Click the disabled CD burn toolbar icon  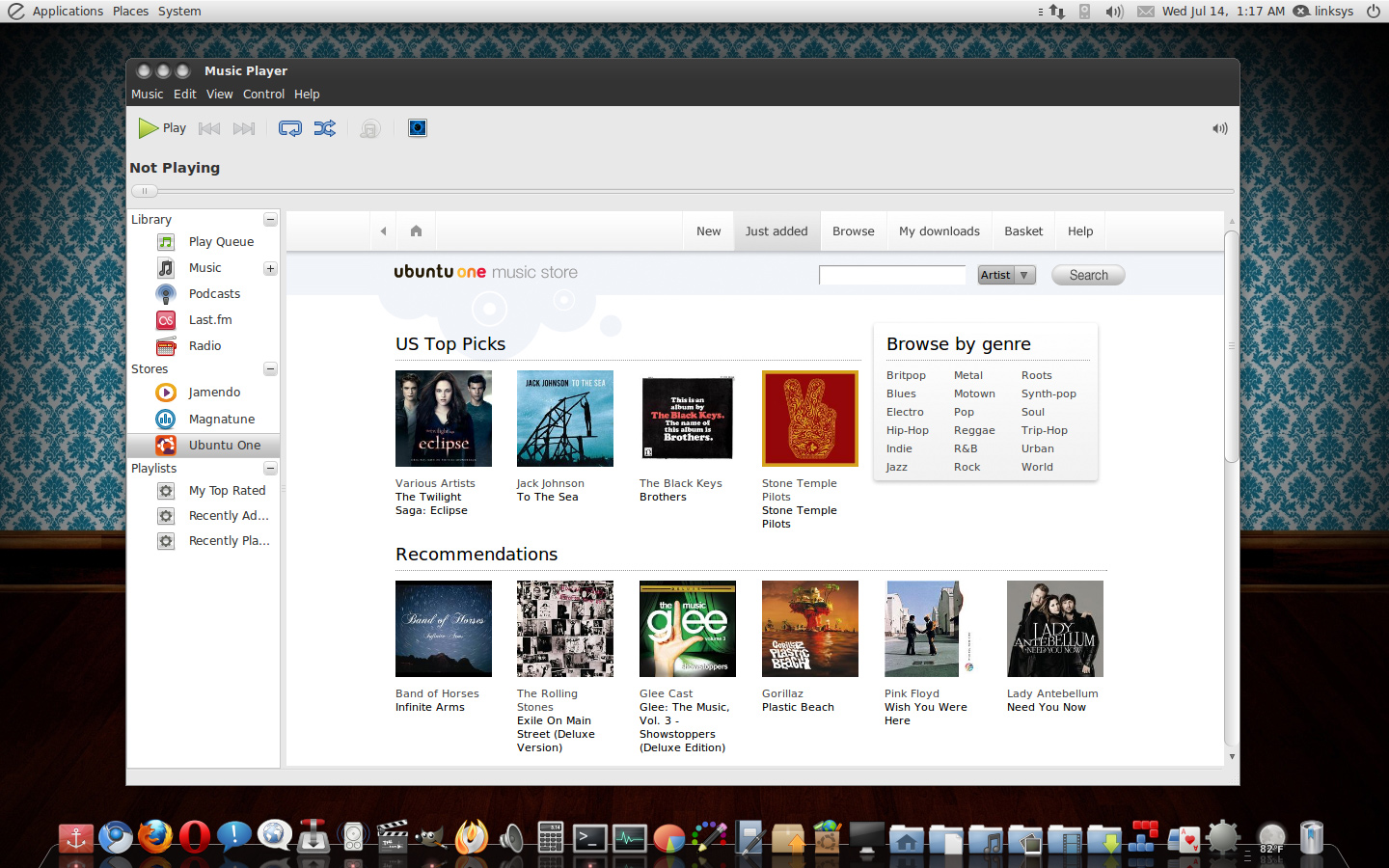tap(369, 128)
